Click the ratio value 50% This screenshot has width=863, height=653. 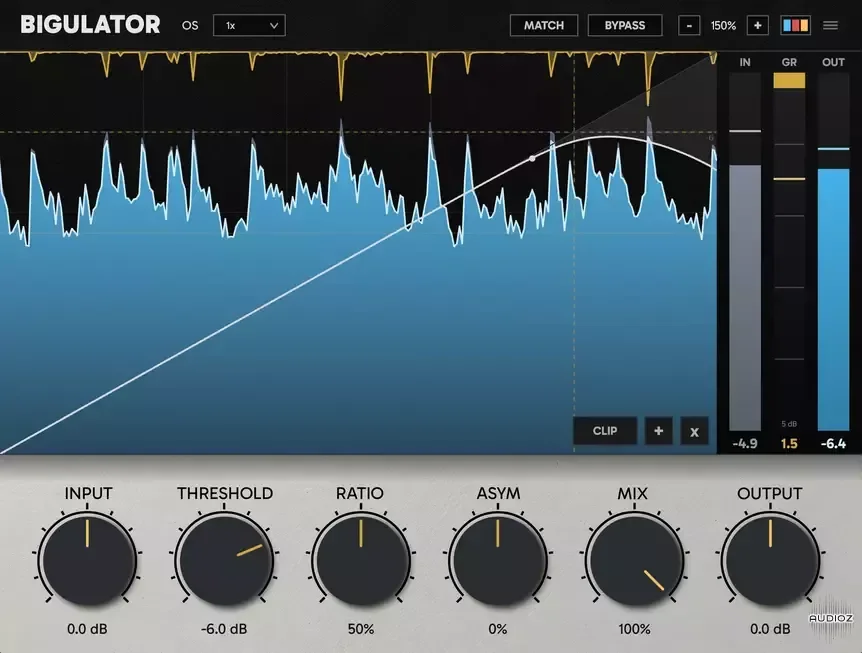(361, 629)
